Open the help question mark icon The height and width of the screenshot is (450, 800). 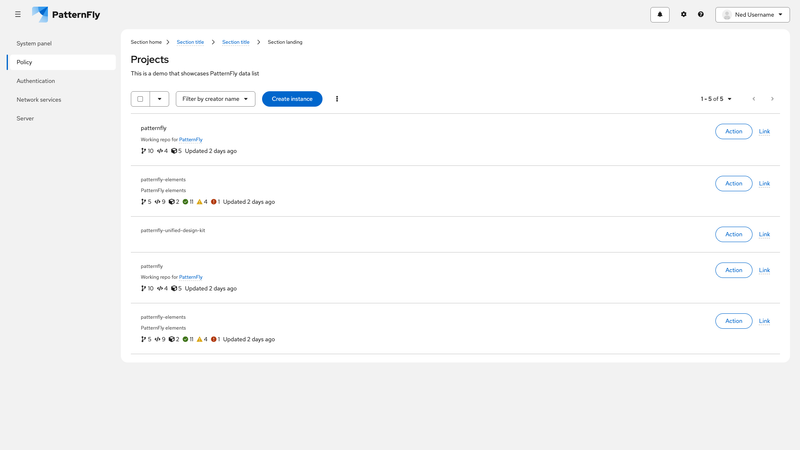point(701,15)
